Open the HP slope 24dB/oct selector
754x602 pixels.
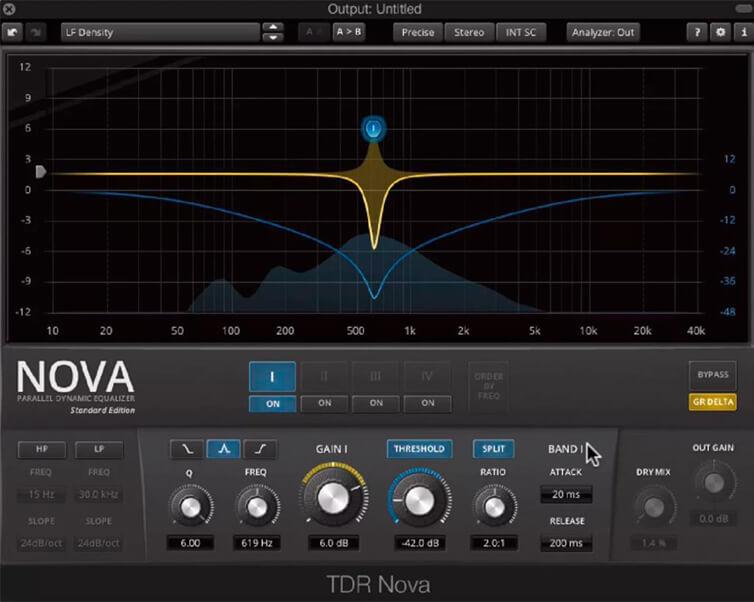click(x=41, y=543)
